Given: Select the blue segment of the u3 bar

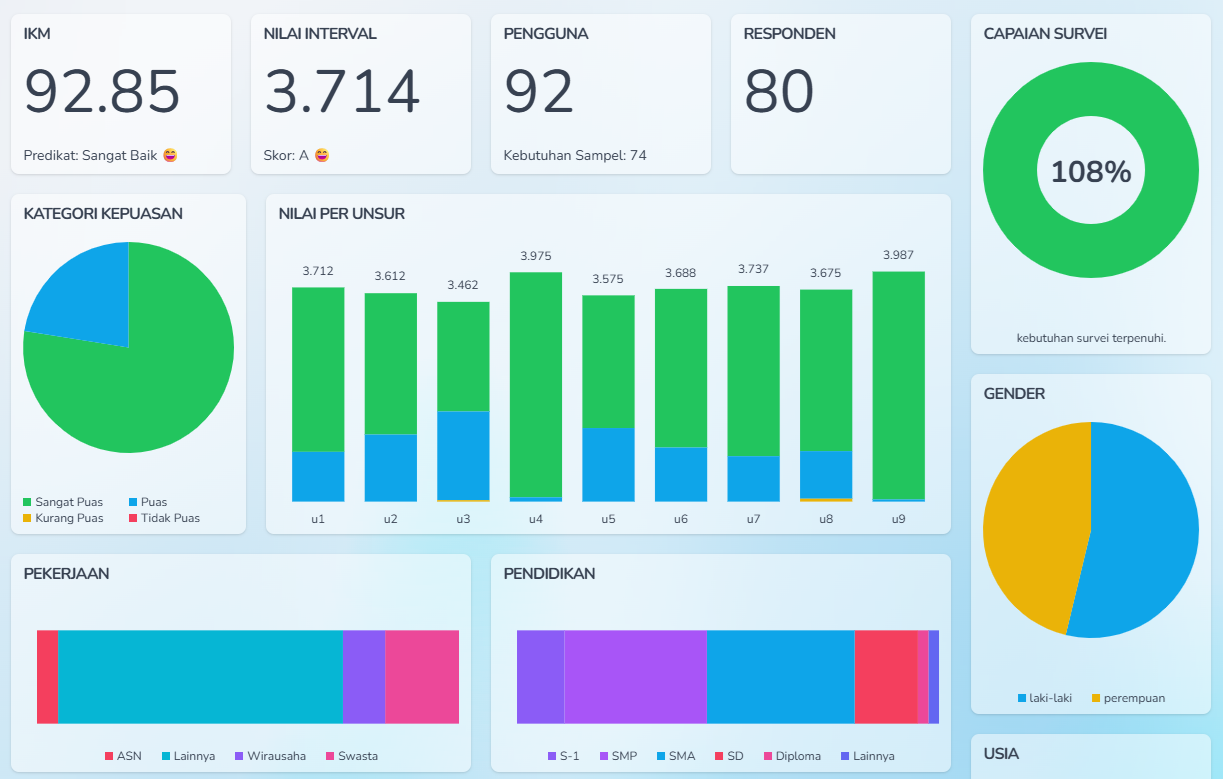Looking at the screenshot, I should click(x=463, y=455).
